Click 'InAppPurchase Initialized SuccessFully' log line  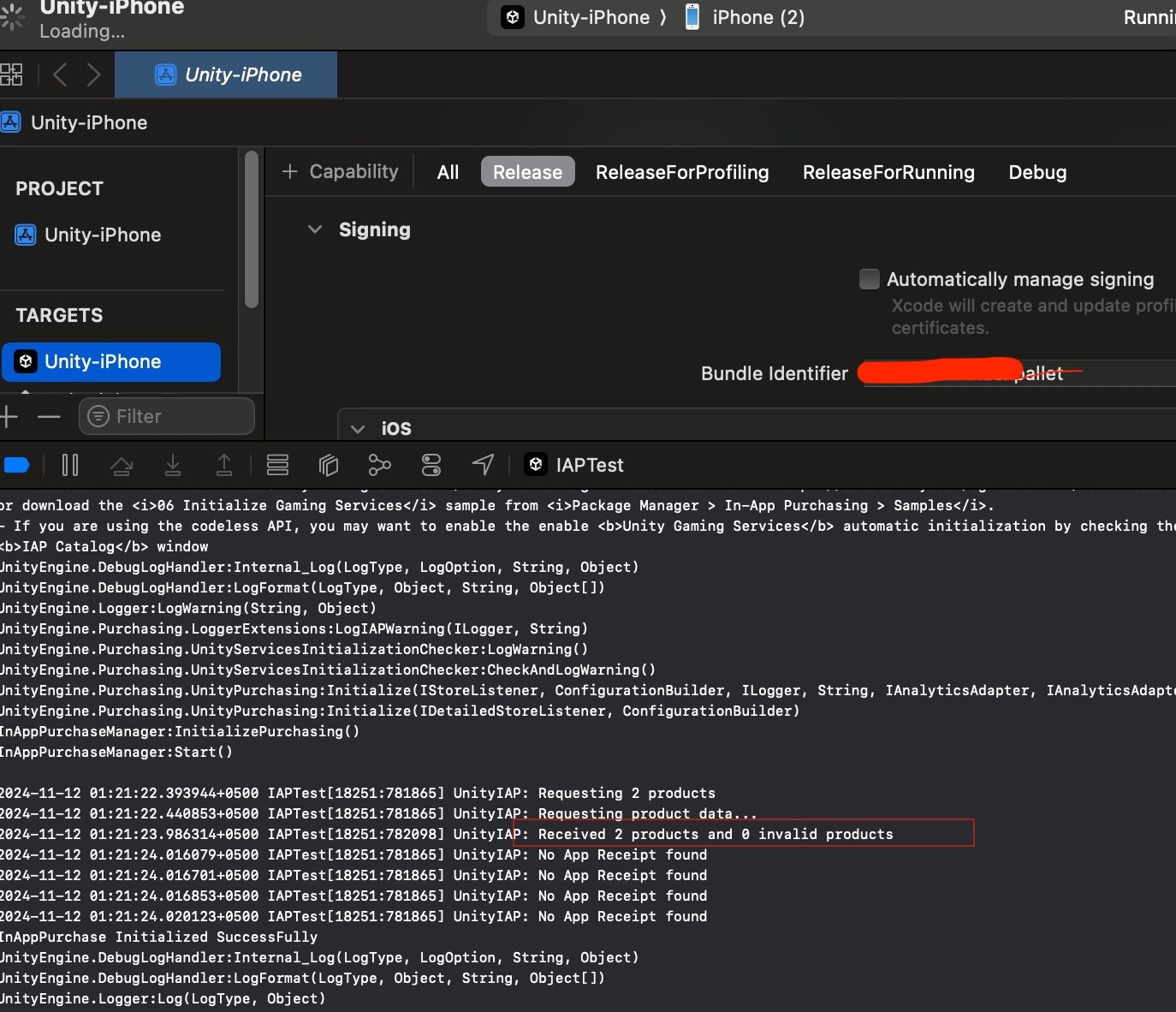[x=158, y=937]
